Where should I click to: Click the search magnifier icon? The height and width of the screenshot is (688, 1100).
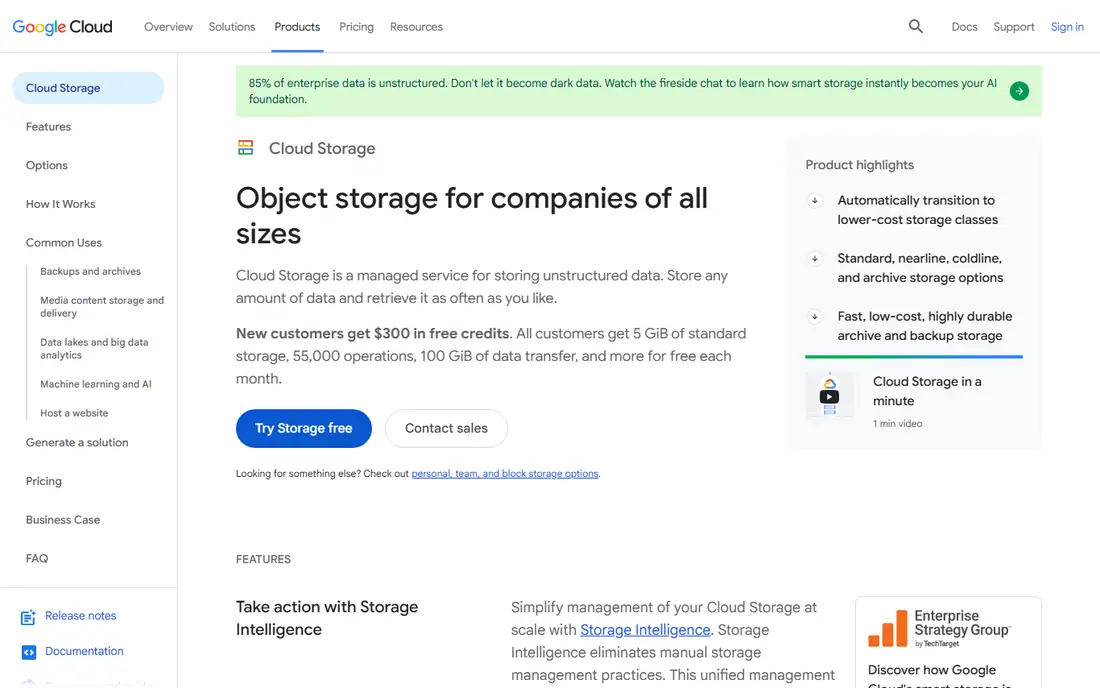click(x=915, y=27)
